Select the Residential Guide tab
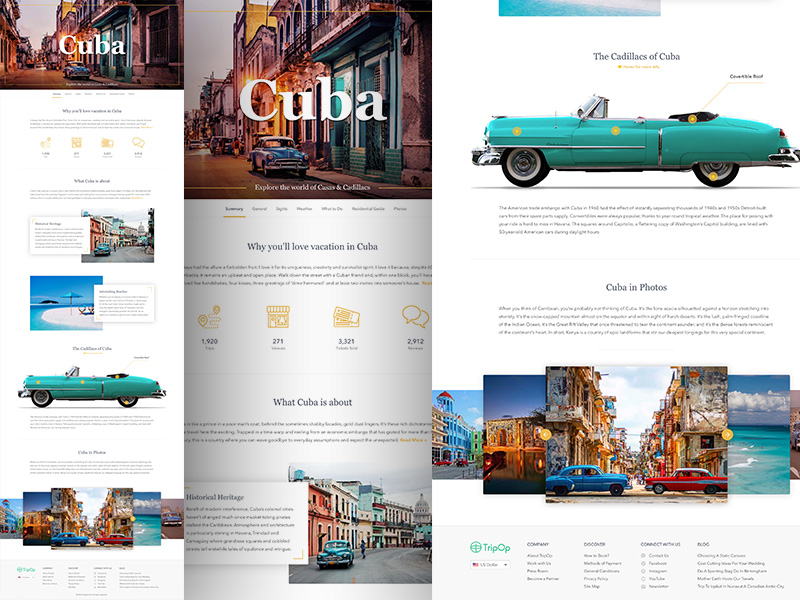 coord(368,209)
